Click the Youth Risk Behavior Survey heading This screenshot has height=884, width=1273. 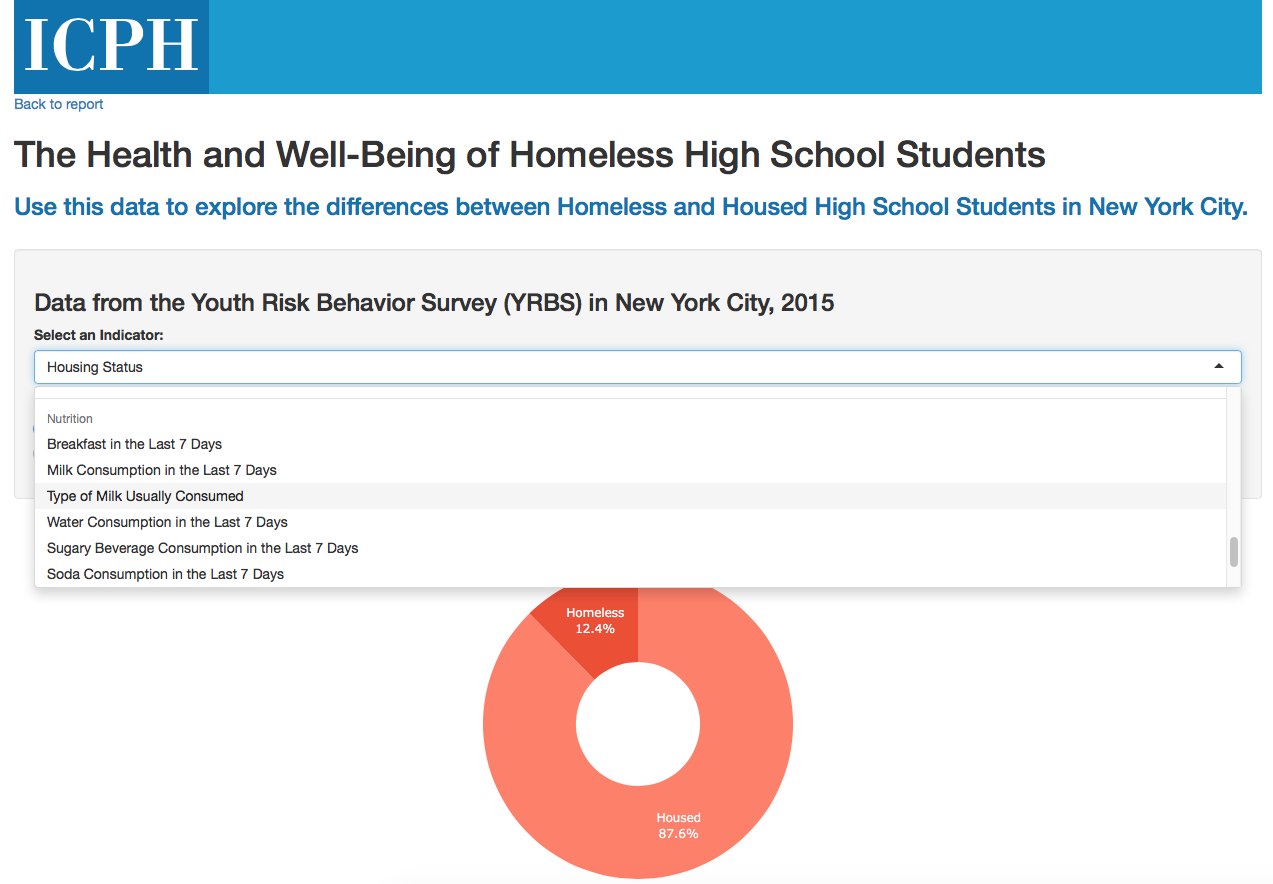pyautogui.click(x=434, y=302)
